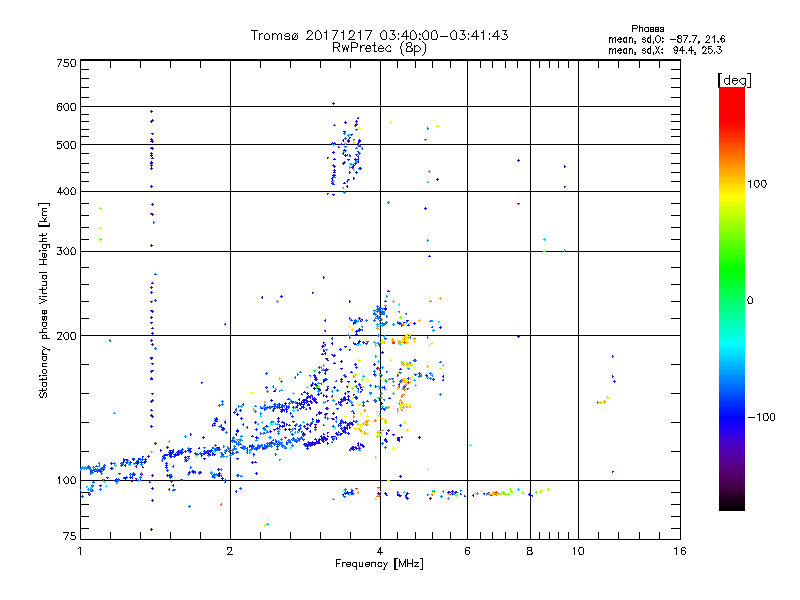Image resolution: width=800 pixels, height=600 pixels.
Task: Click the y-axis label '100'
Action: 66,480
